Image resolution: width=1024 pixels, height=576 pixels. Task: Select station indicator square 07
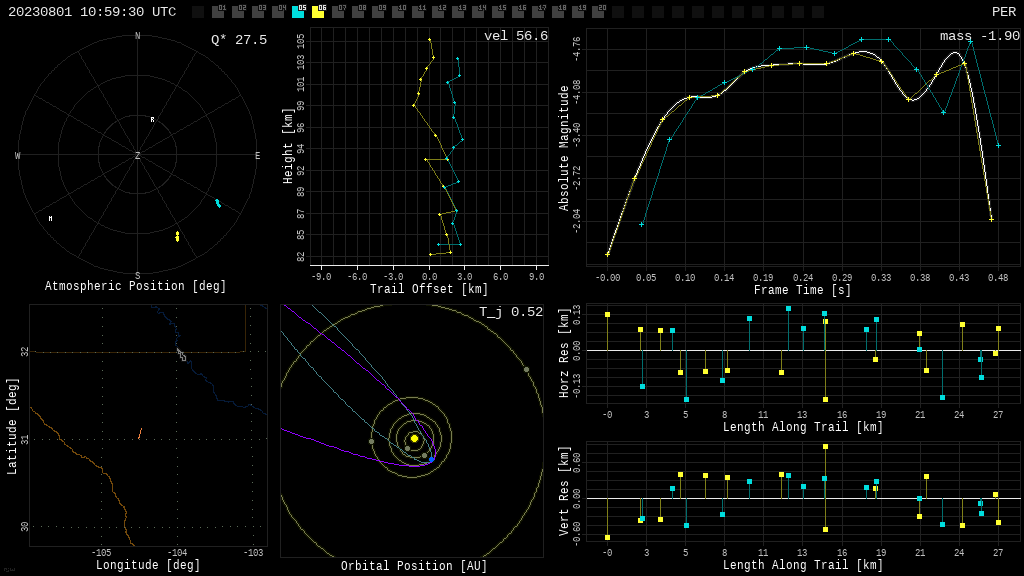(338, 12)
